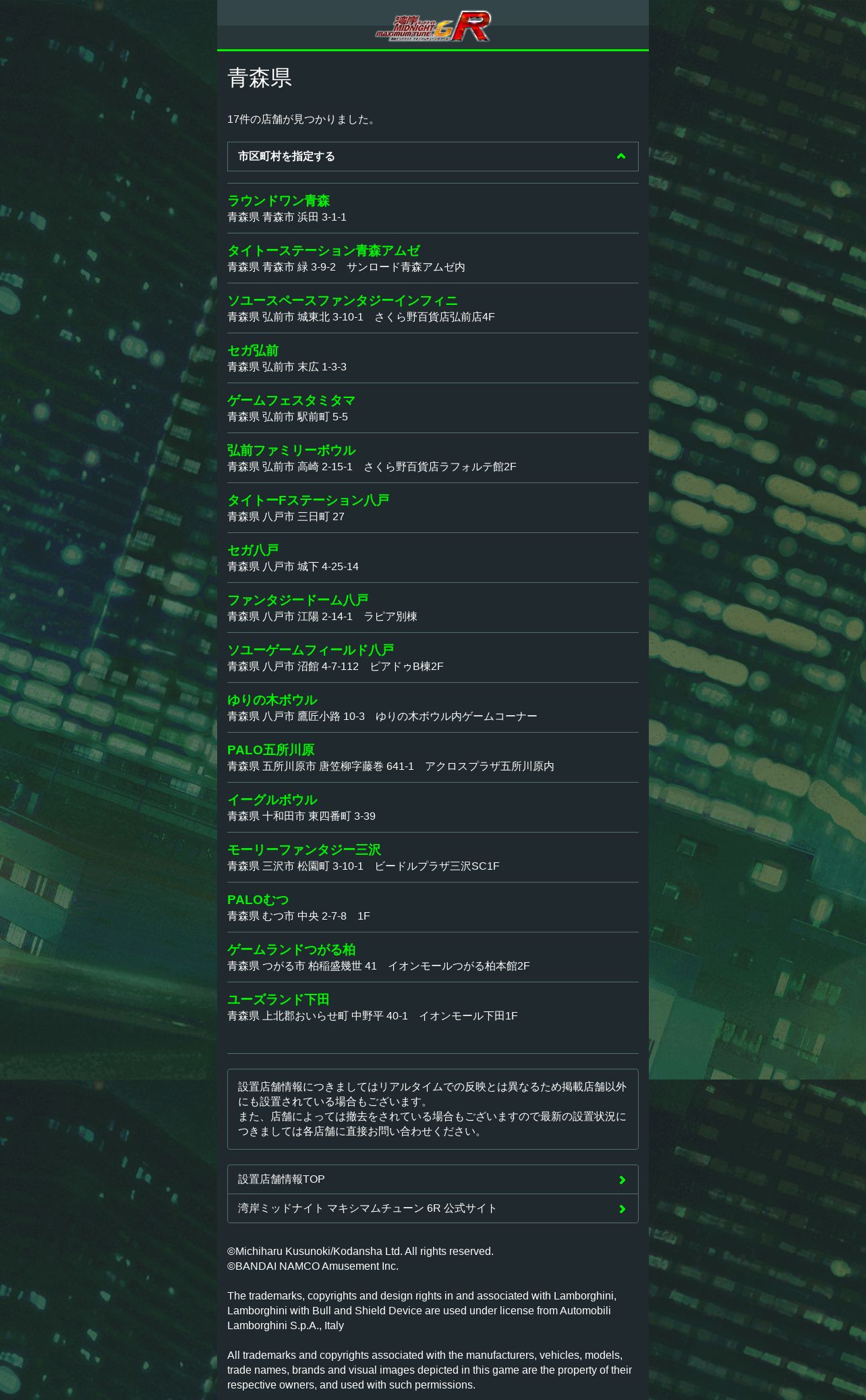
Task: Open the ソユーゲームフィールド八戸 store link
Action: (311, 650)
